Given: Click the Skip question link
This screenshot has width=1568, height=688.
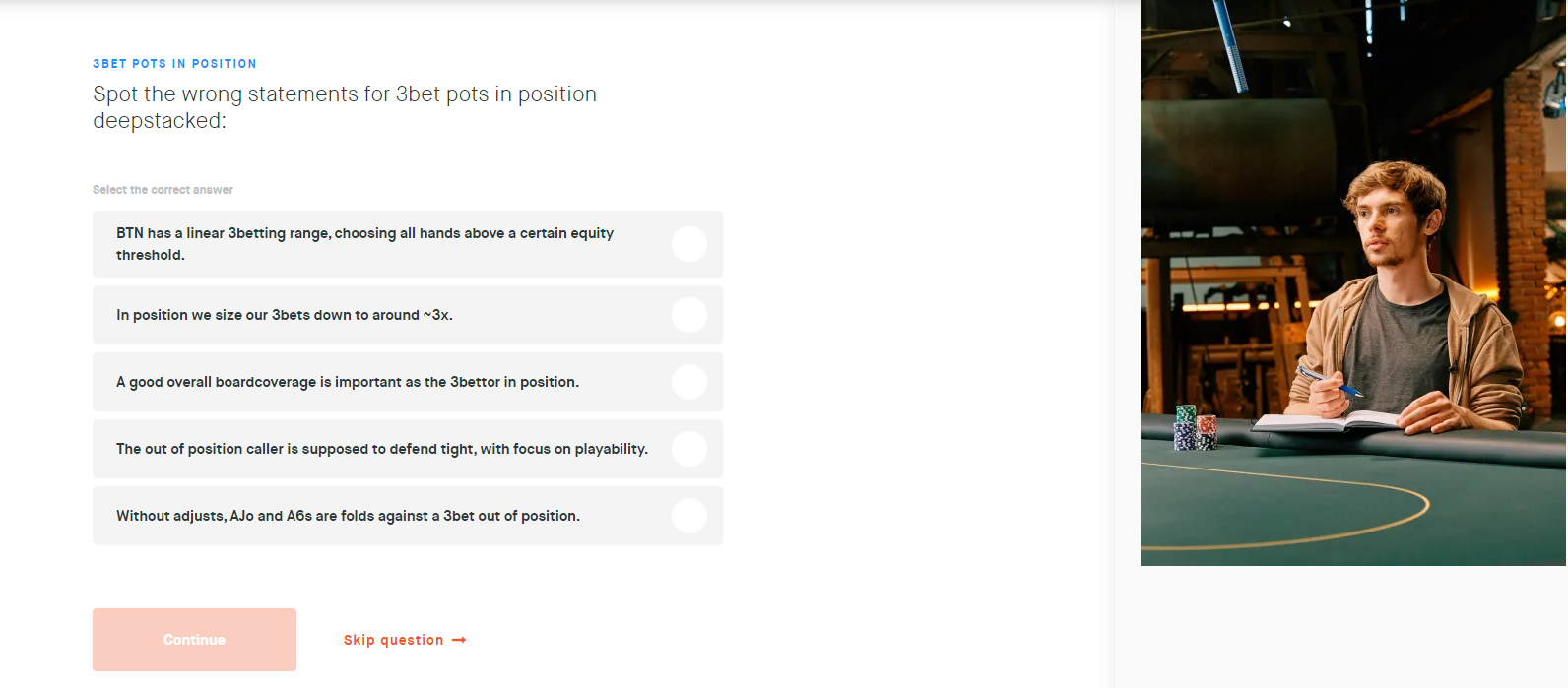Looking at the screenshot, I should coord(393,640).
